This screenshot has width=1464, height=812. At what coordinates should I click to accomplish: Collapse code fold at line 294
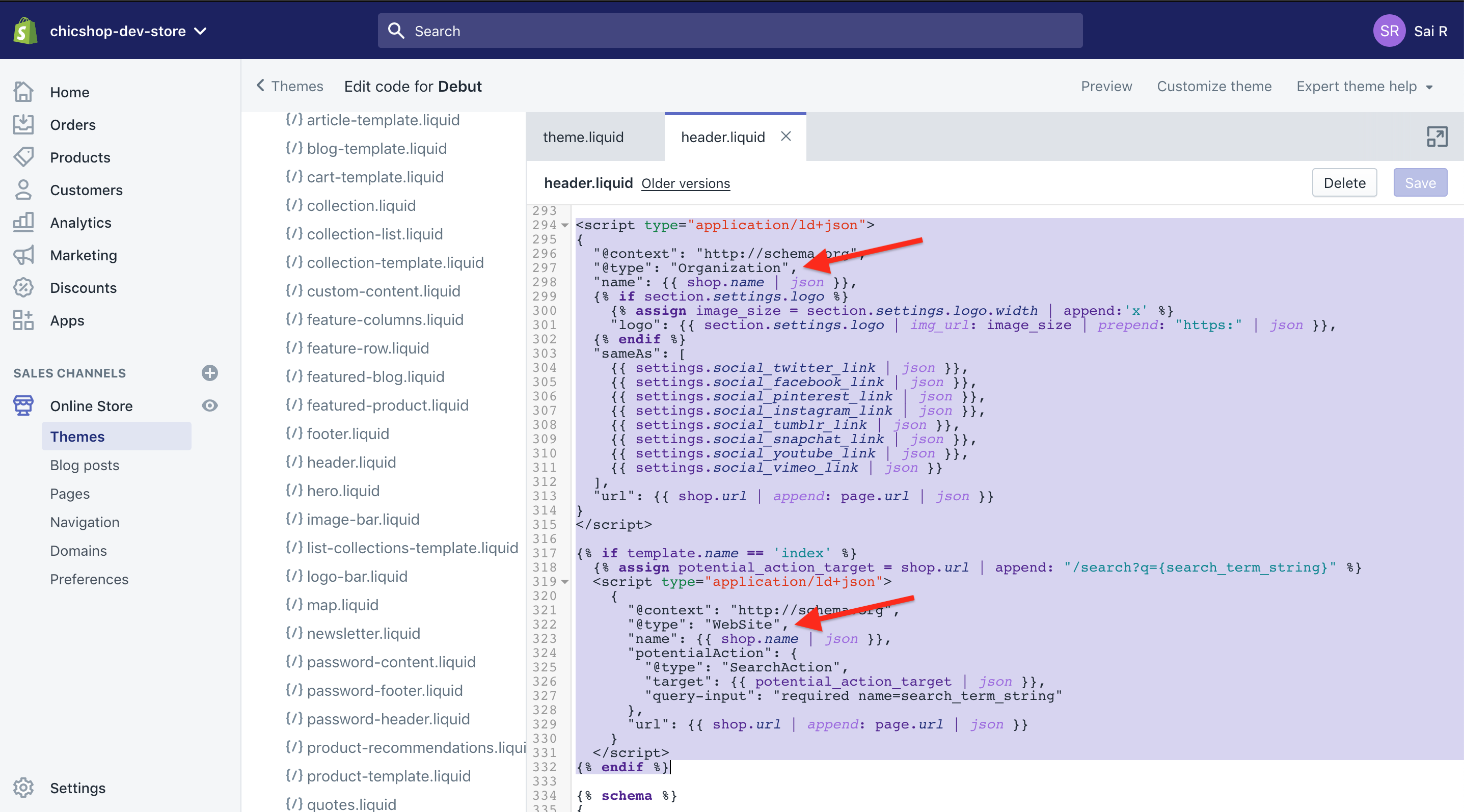tap(564, 225)
